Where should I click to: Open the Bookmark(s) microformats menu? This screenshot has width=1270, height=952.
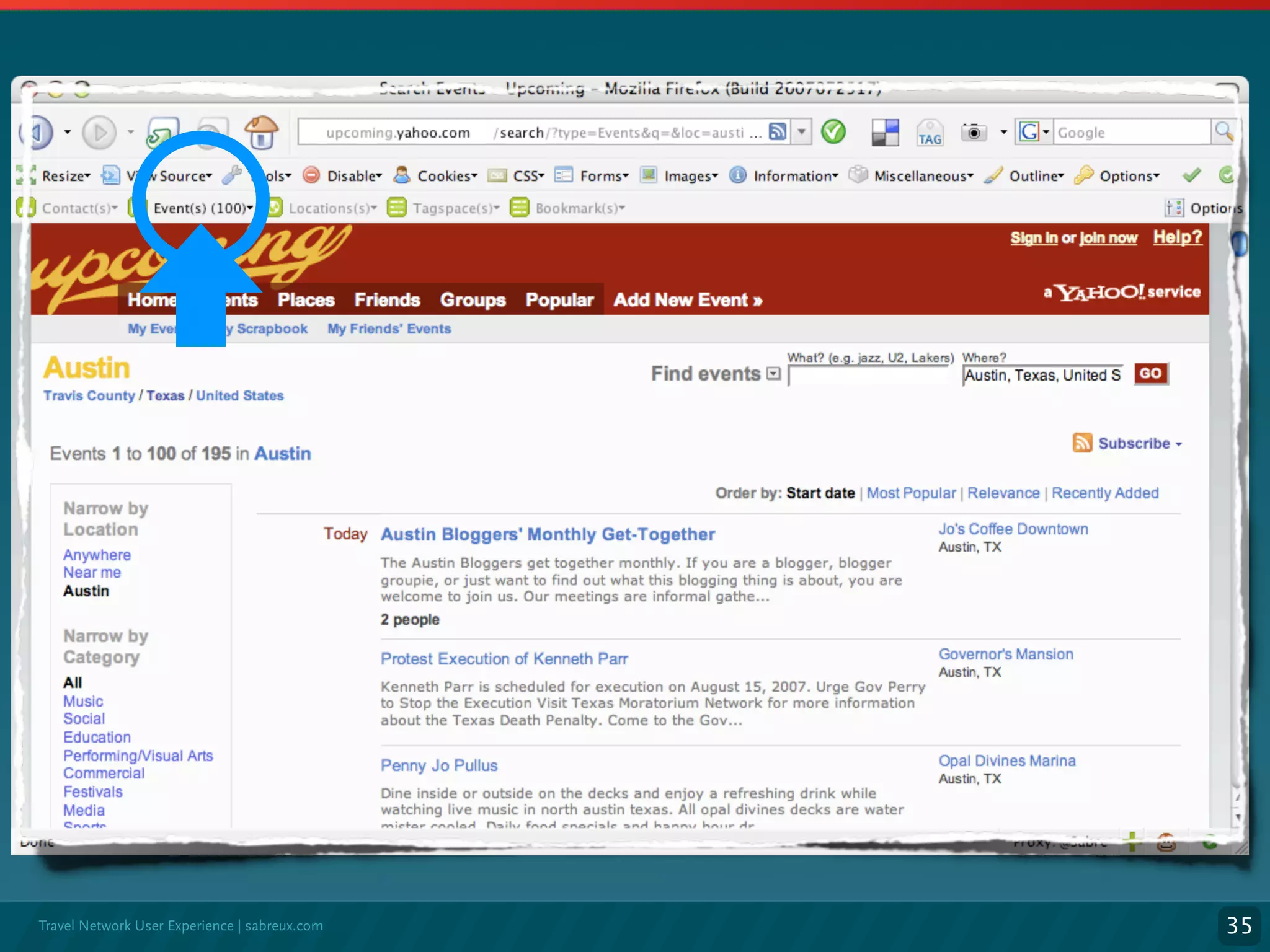[568, 208]
